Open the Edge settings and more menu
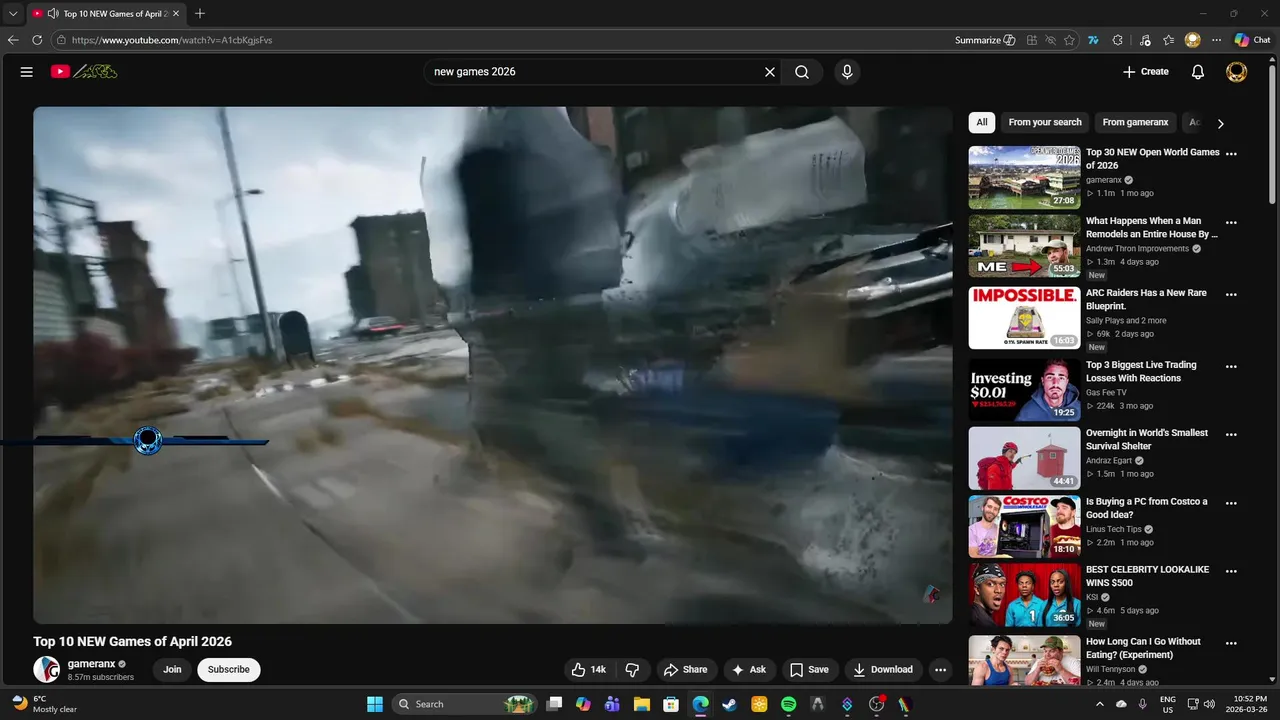 point(1216,40)
